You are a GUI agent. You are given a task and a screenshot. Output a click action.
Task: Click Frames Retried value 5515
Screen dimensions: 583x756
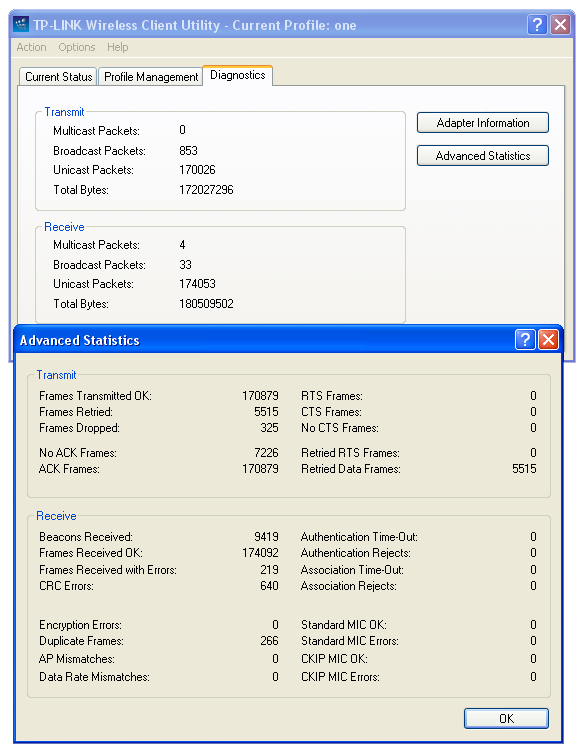coord(267,412)
